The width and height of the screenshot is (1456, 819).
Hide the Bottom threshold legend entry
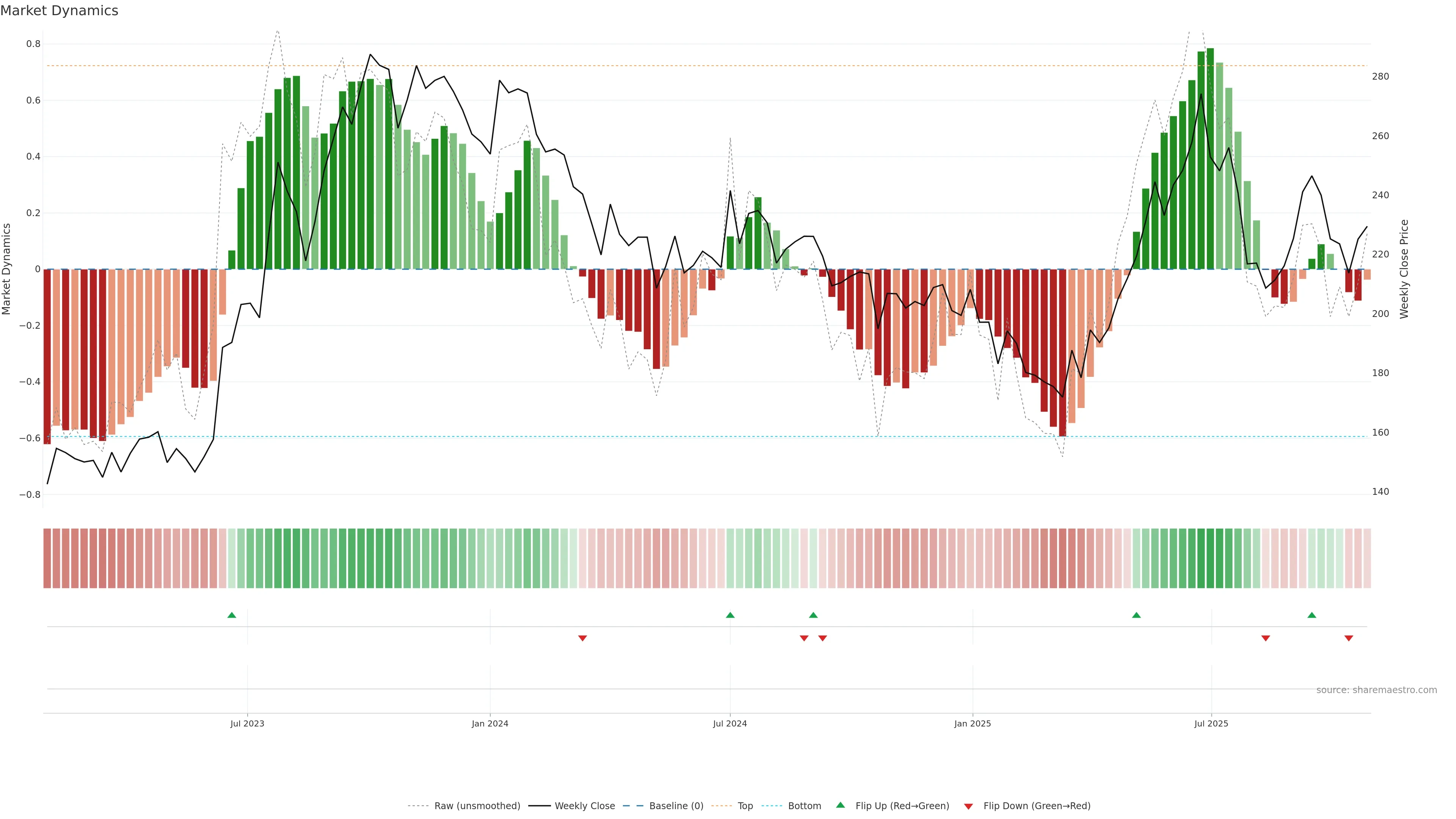click(804, 806)
